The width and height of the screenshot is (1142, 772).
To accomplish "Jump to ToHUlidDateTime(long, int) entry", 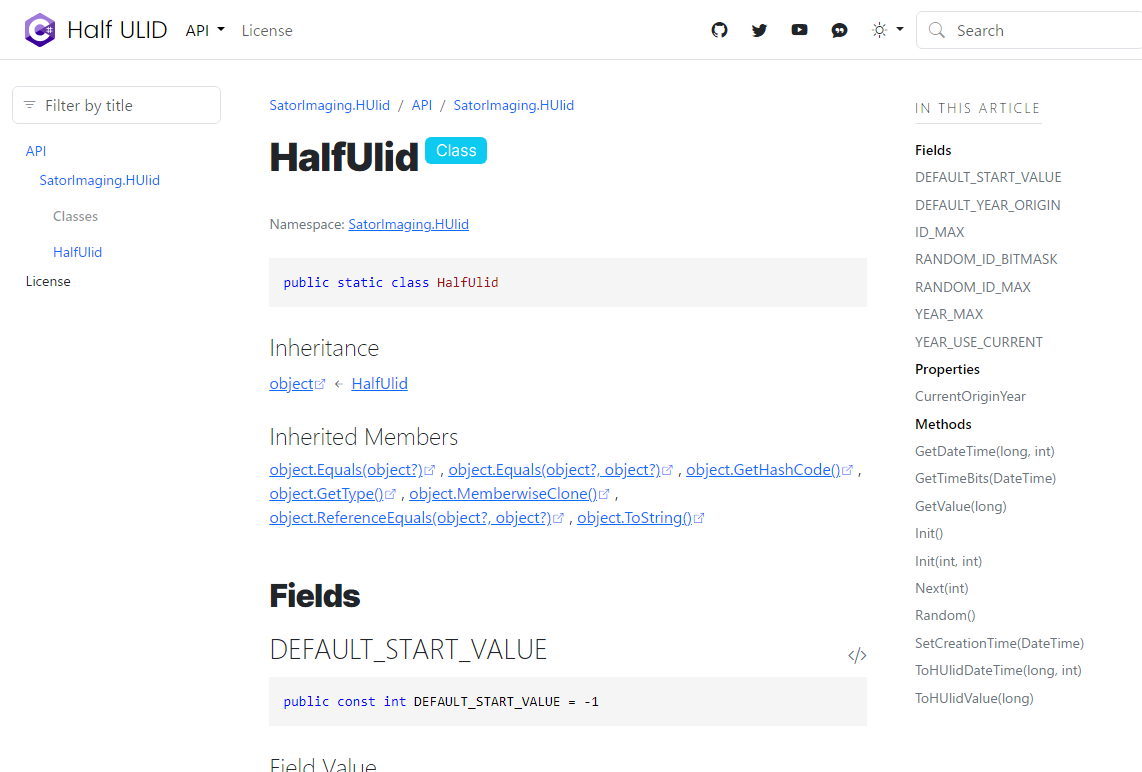I will tap(999, 670).
